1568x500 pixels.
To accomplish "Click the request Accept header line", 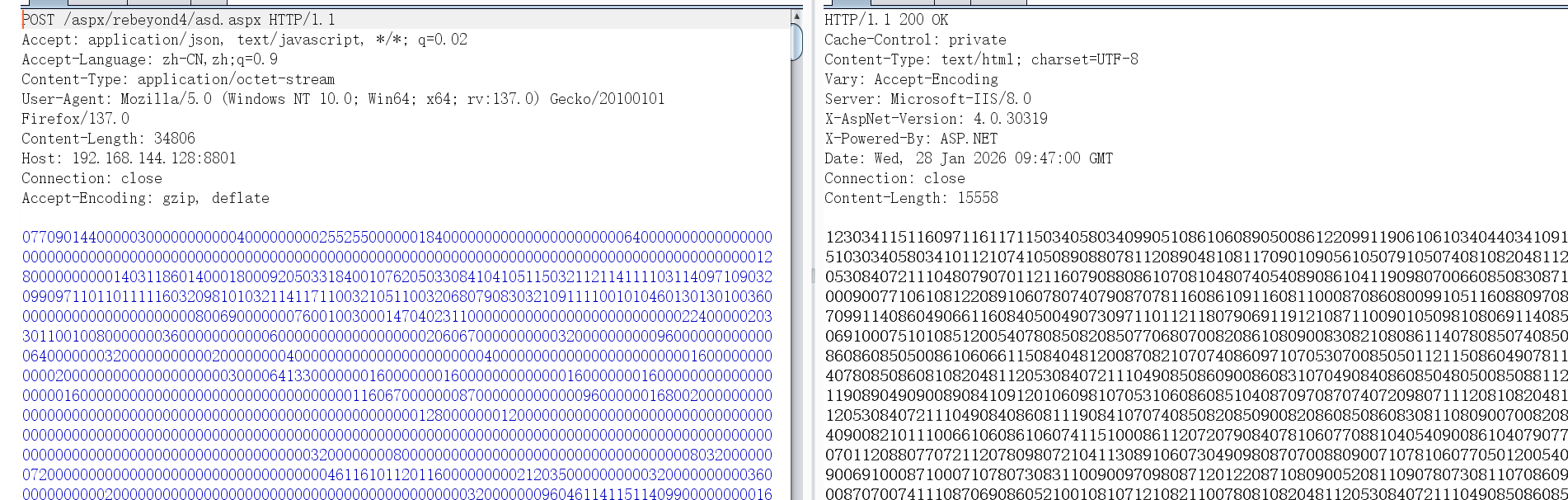I will [244, 40].
